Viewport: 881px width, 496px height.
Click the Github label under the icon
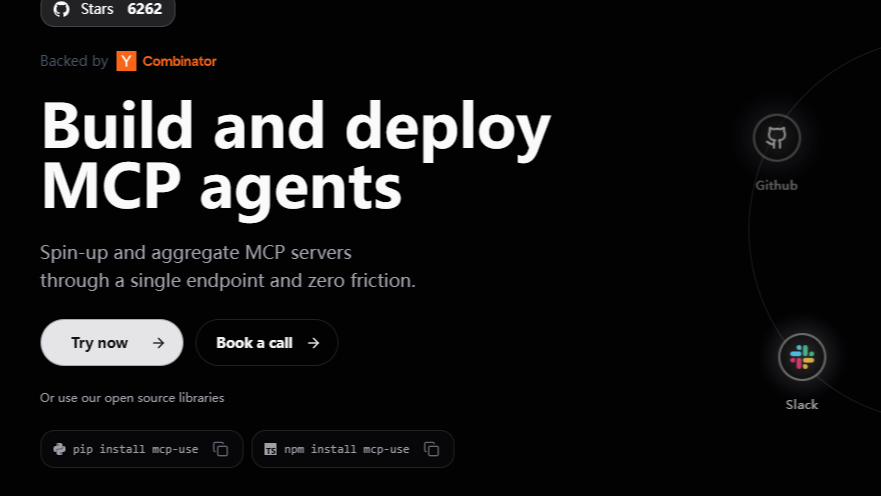[776, 185]
